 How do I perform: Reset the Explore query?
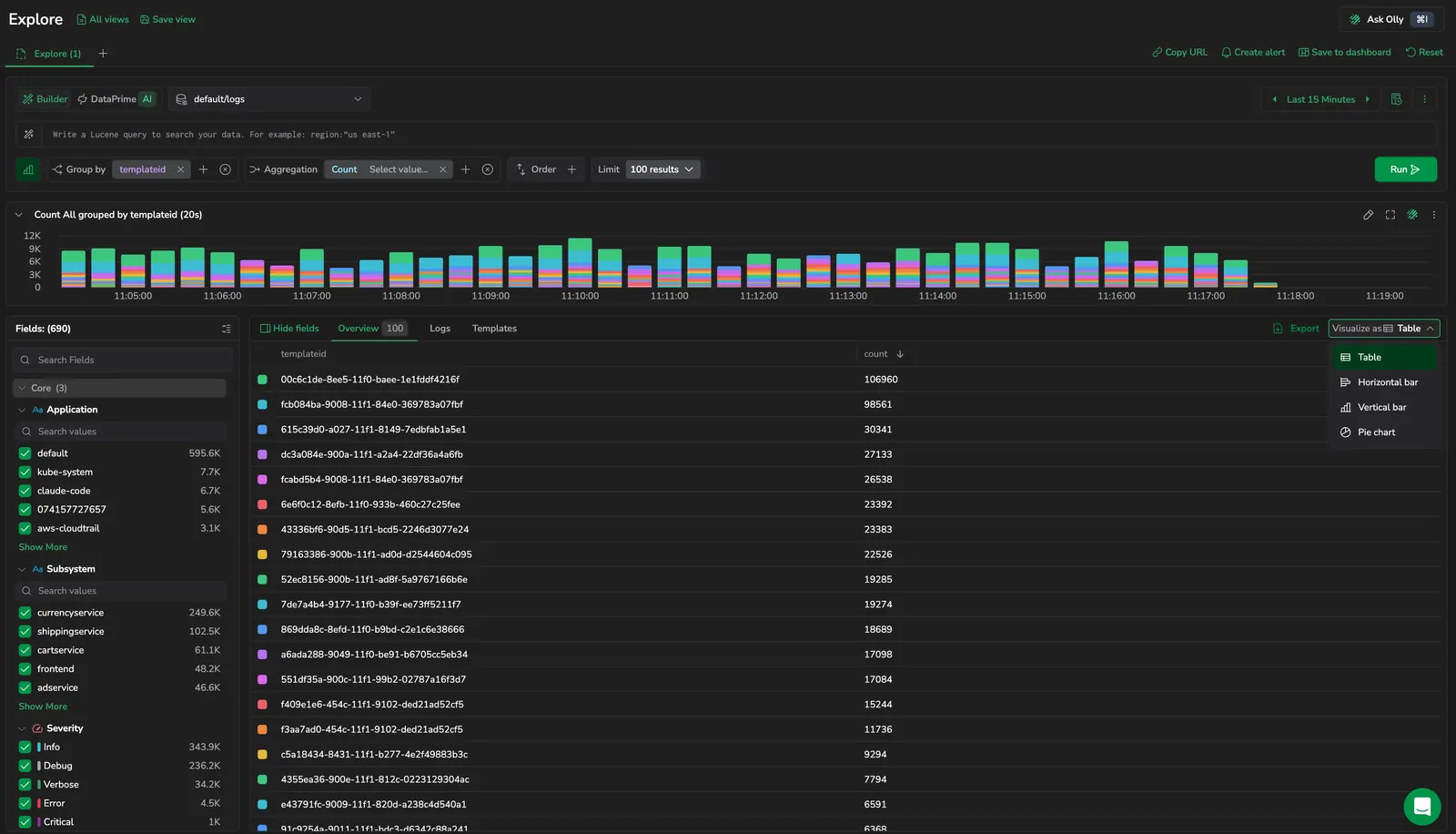click(1424, 52)
